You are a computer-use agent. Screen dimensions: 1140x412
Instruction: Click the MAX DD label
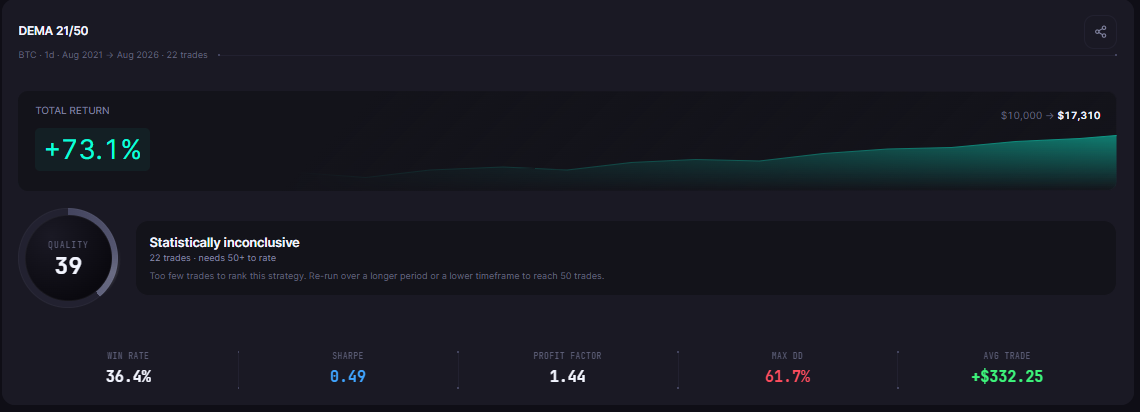coord(787,356)
